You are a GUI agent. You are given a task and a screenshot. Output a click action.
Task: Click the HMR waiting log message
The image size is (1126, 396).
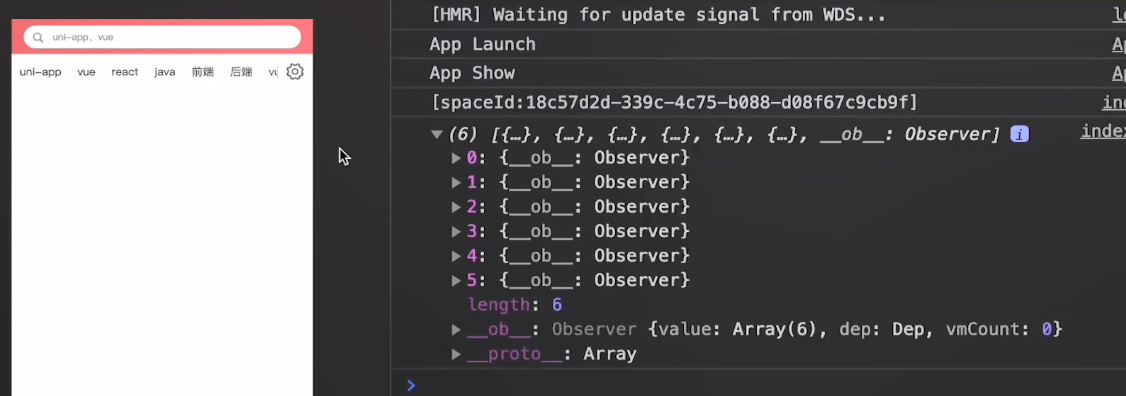658,15
